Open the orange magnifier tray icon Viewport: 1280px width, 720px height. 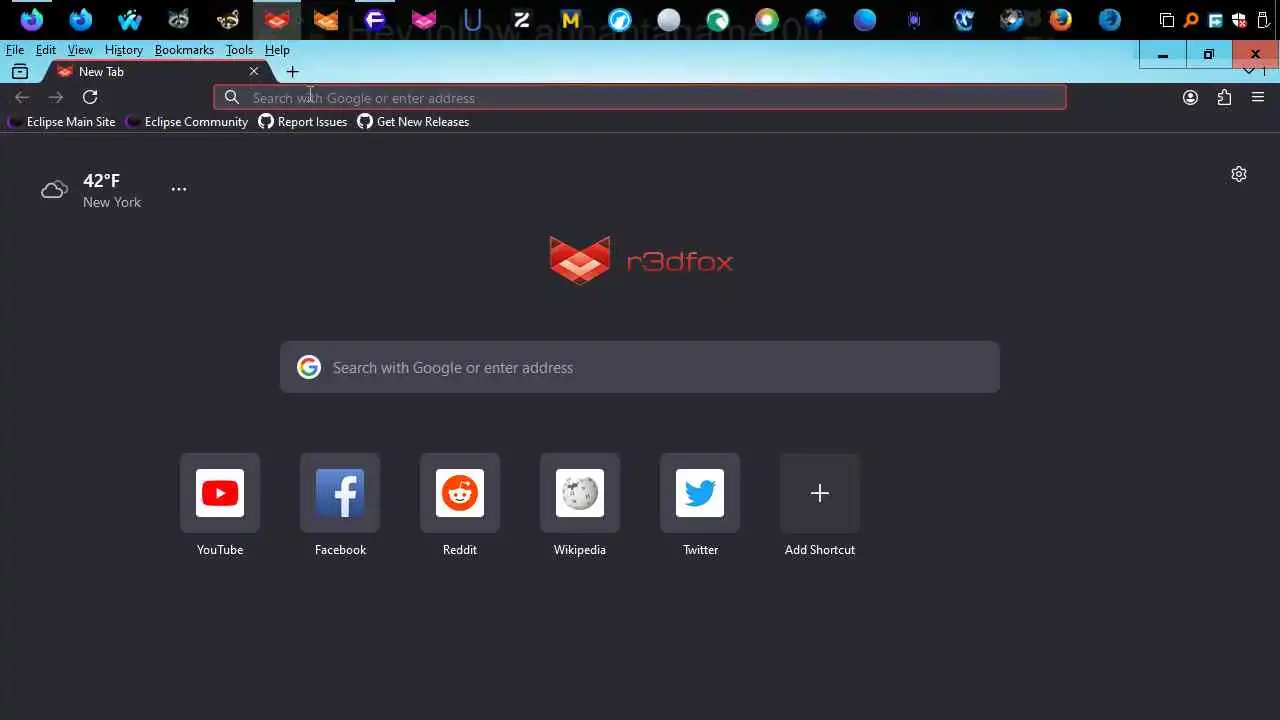(1191, 20)
